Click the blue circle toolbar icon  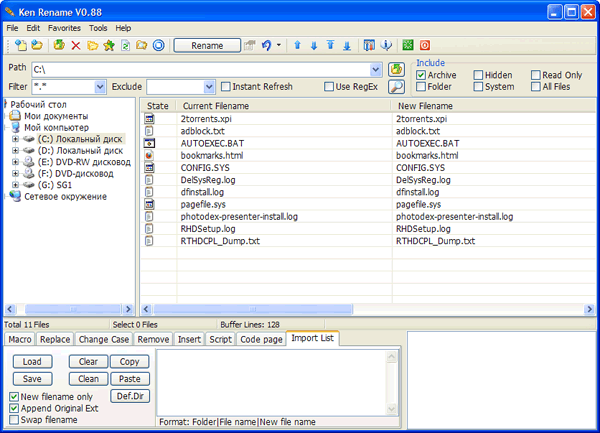coord(158,45)
